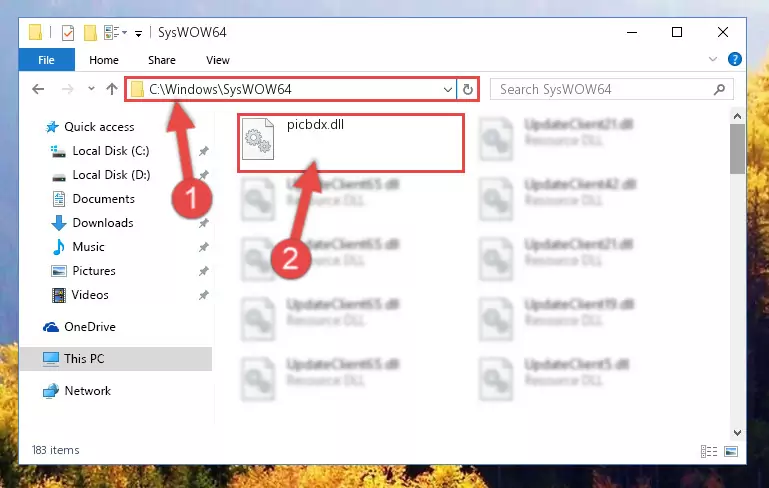Screen dimensions: 769x488
Task: Click the pin icon next to Music
Action: [204, 247]
